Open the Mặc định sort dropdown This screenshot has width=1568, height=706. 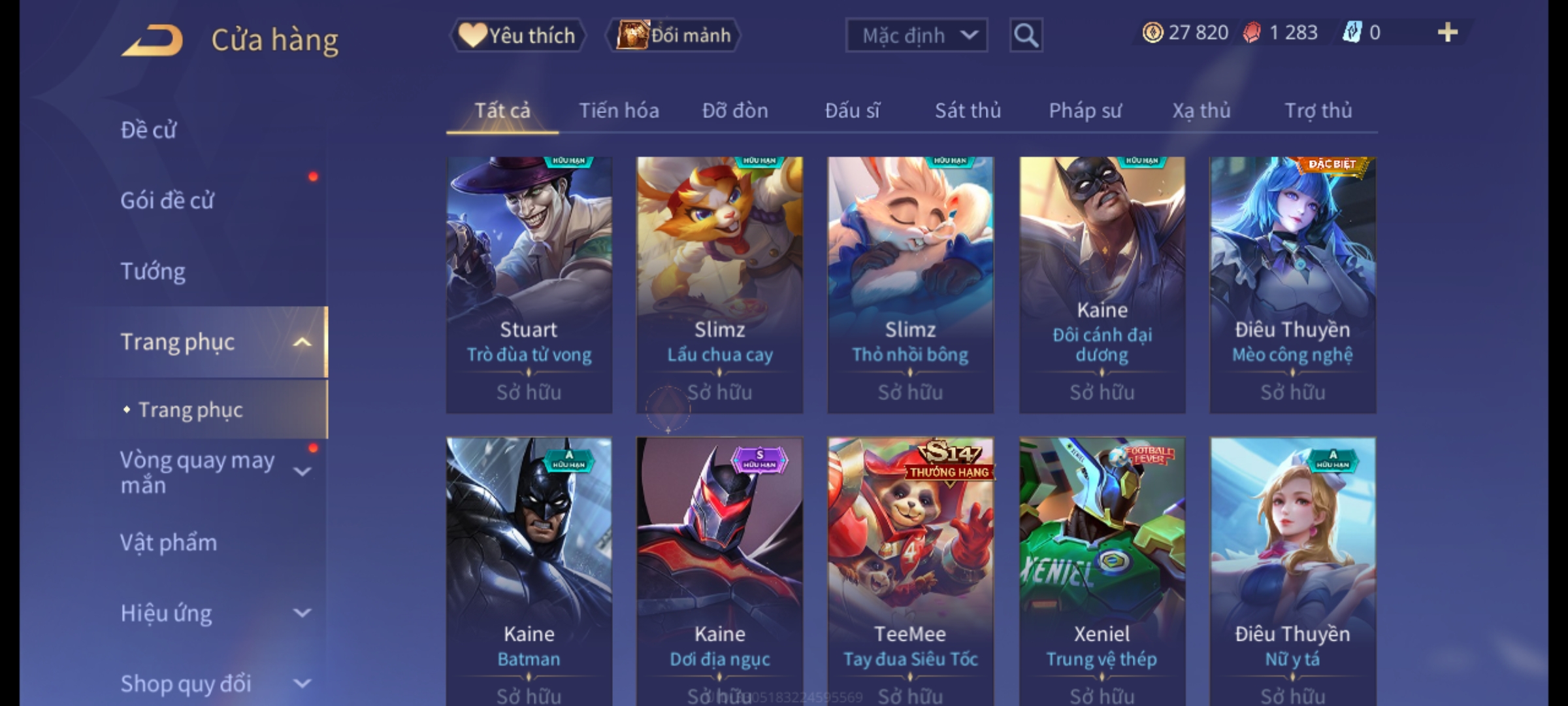pyautogui.click(x=916, y=35)
